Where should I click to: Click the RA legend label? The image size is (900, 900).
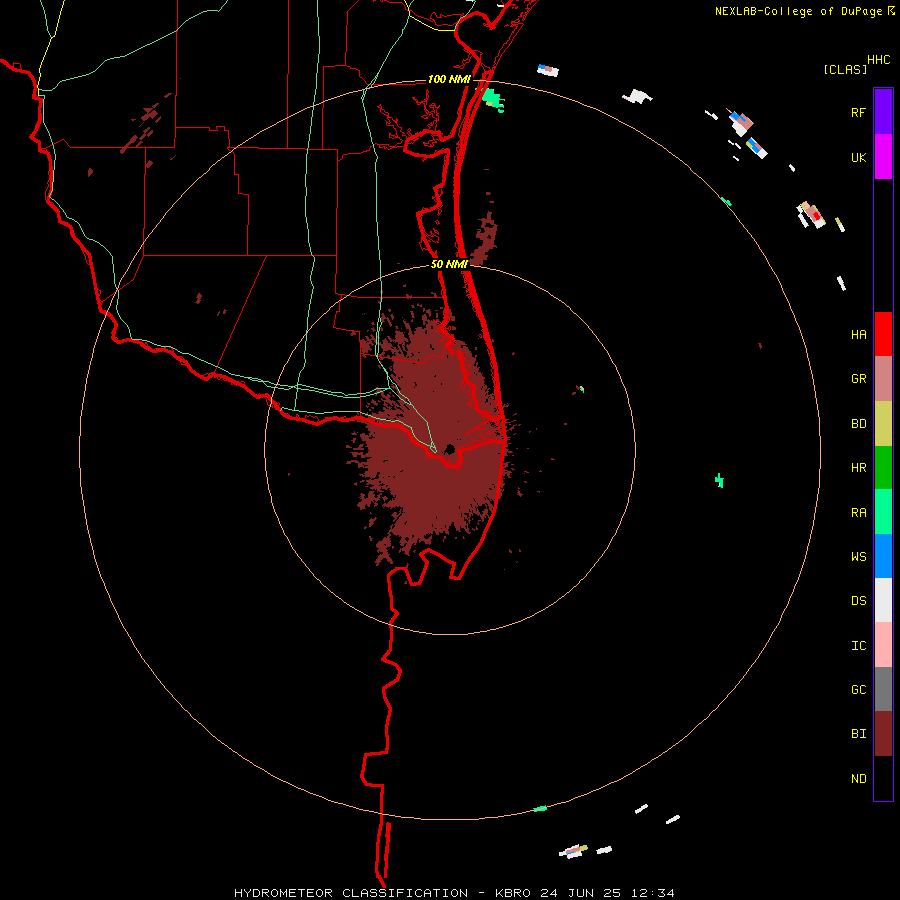click(x=858, y=513)
